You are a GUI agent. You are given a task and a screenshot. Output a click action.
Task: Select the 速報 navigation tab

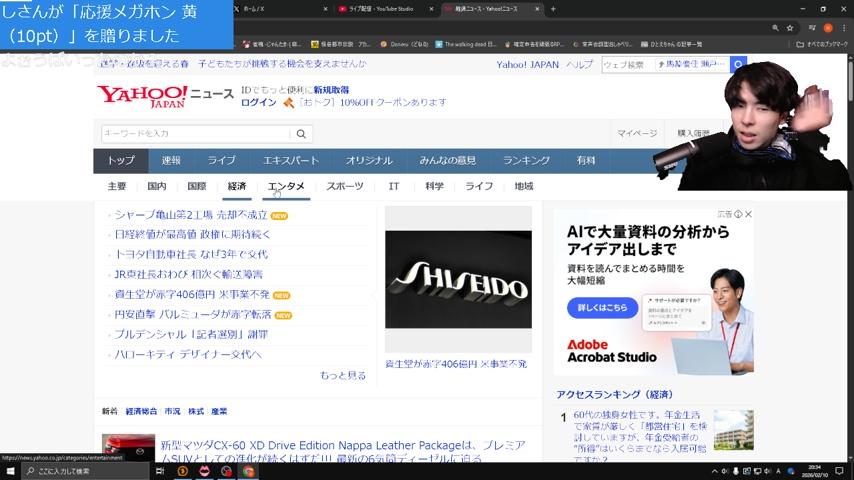coord(171,160)
